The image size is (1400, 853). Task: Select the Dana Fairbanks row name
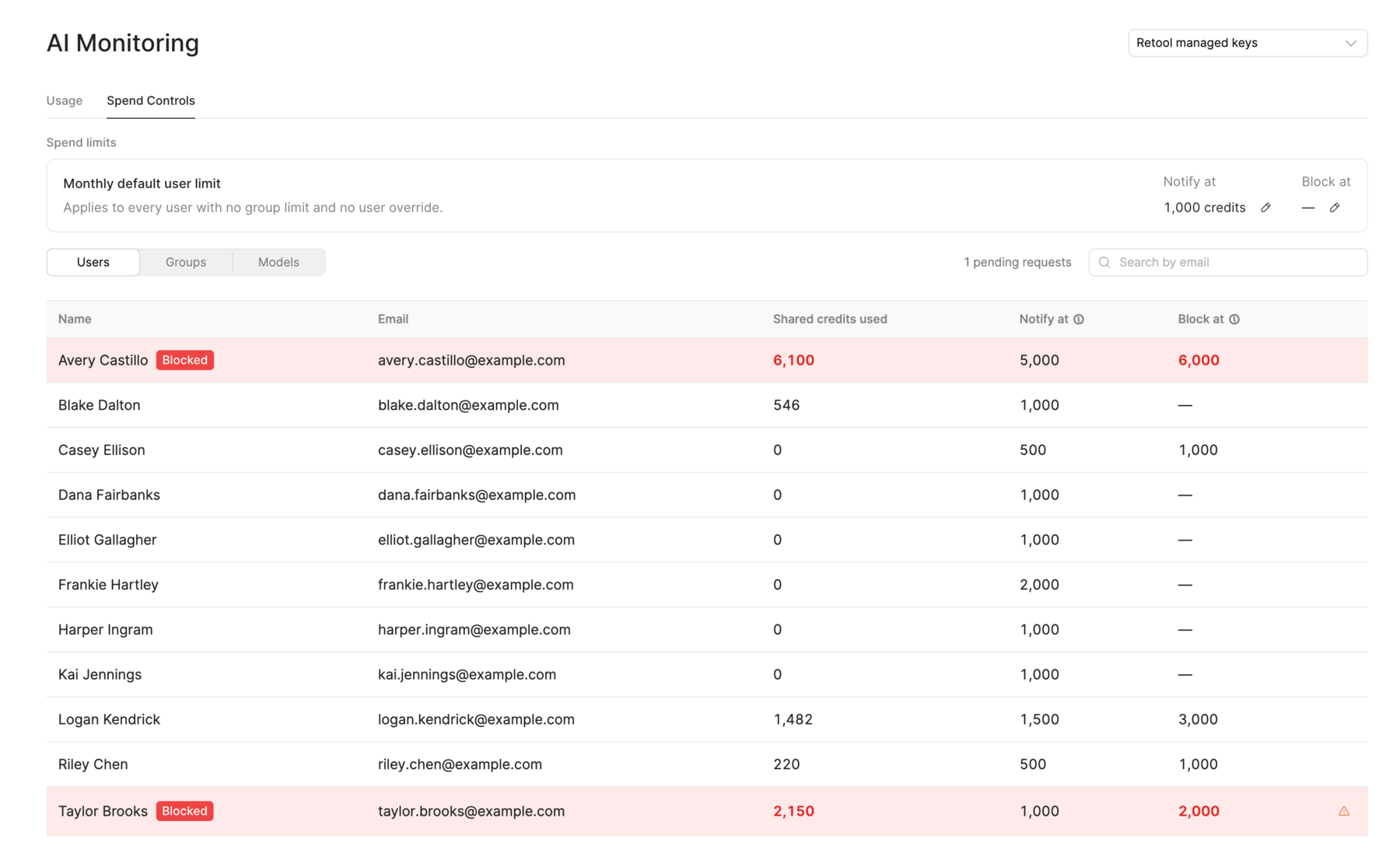[x=109, y=495]
